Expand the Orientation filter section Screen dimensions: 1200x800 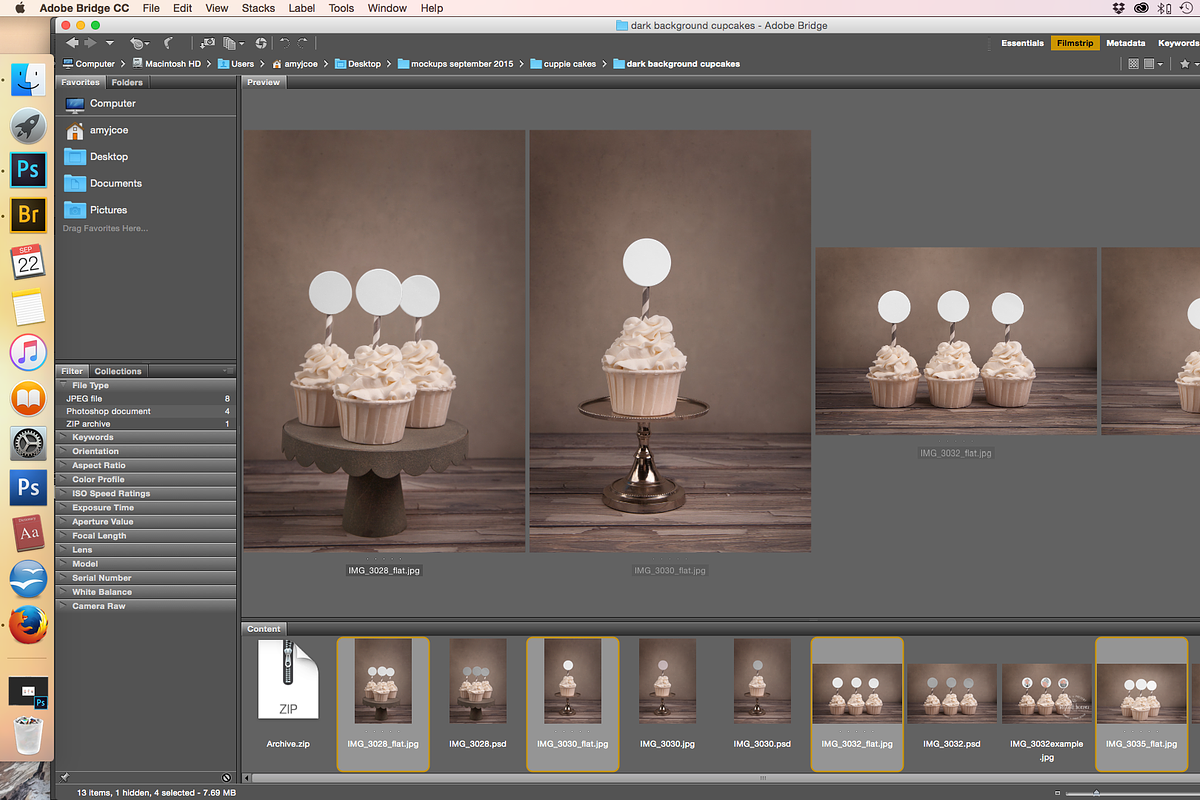coord(146,451)
